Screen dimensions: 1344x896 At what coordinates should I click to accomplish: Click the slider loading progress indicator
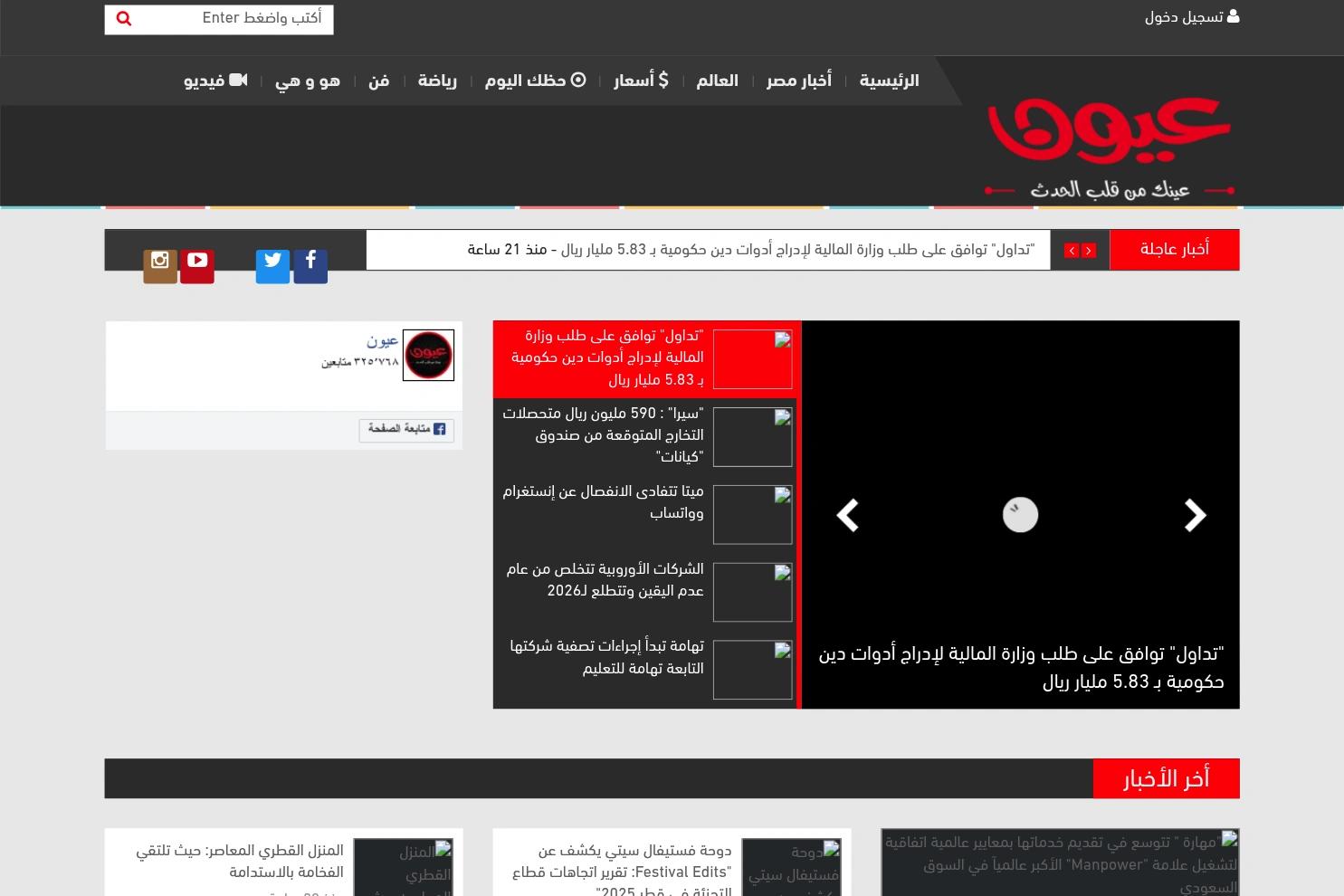(1019, 514)
